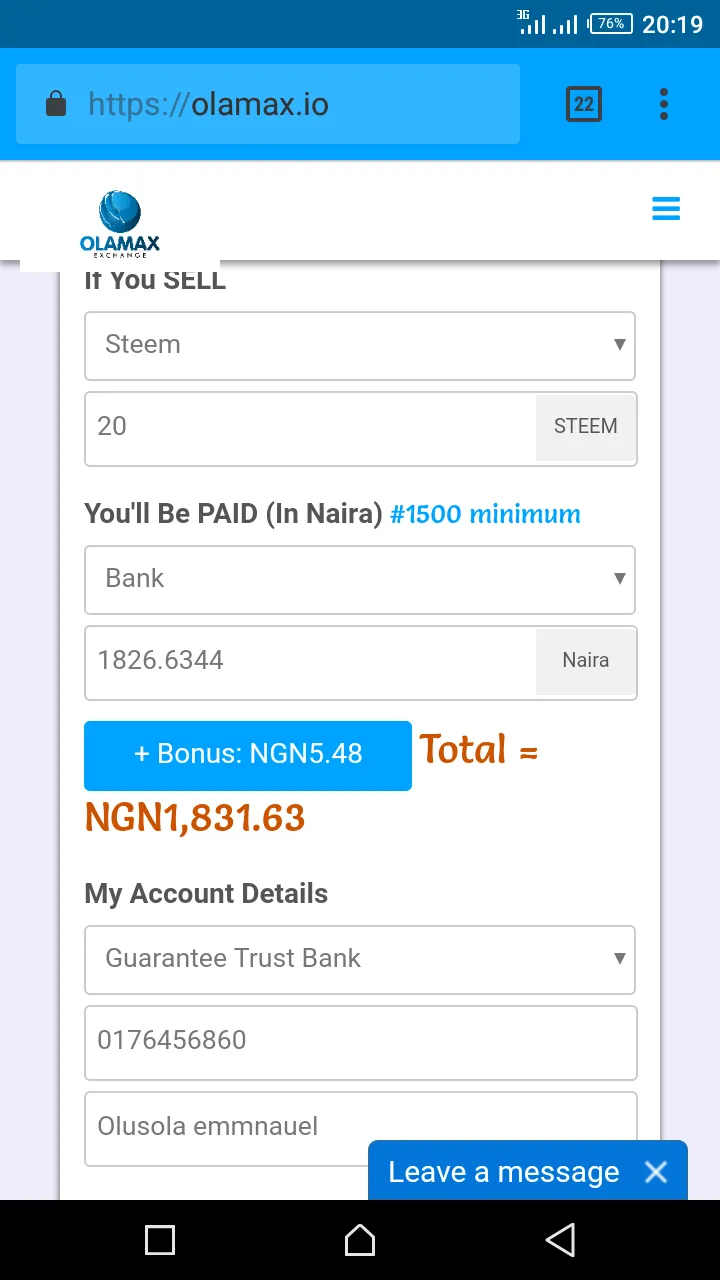Close the Leave a message chat widget
This screenshot has height=1280, width=720.
pos(656,1172)
